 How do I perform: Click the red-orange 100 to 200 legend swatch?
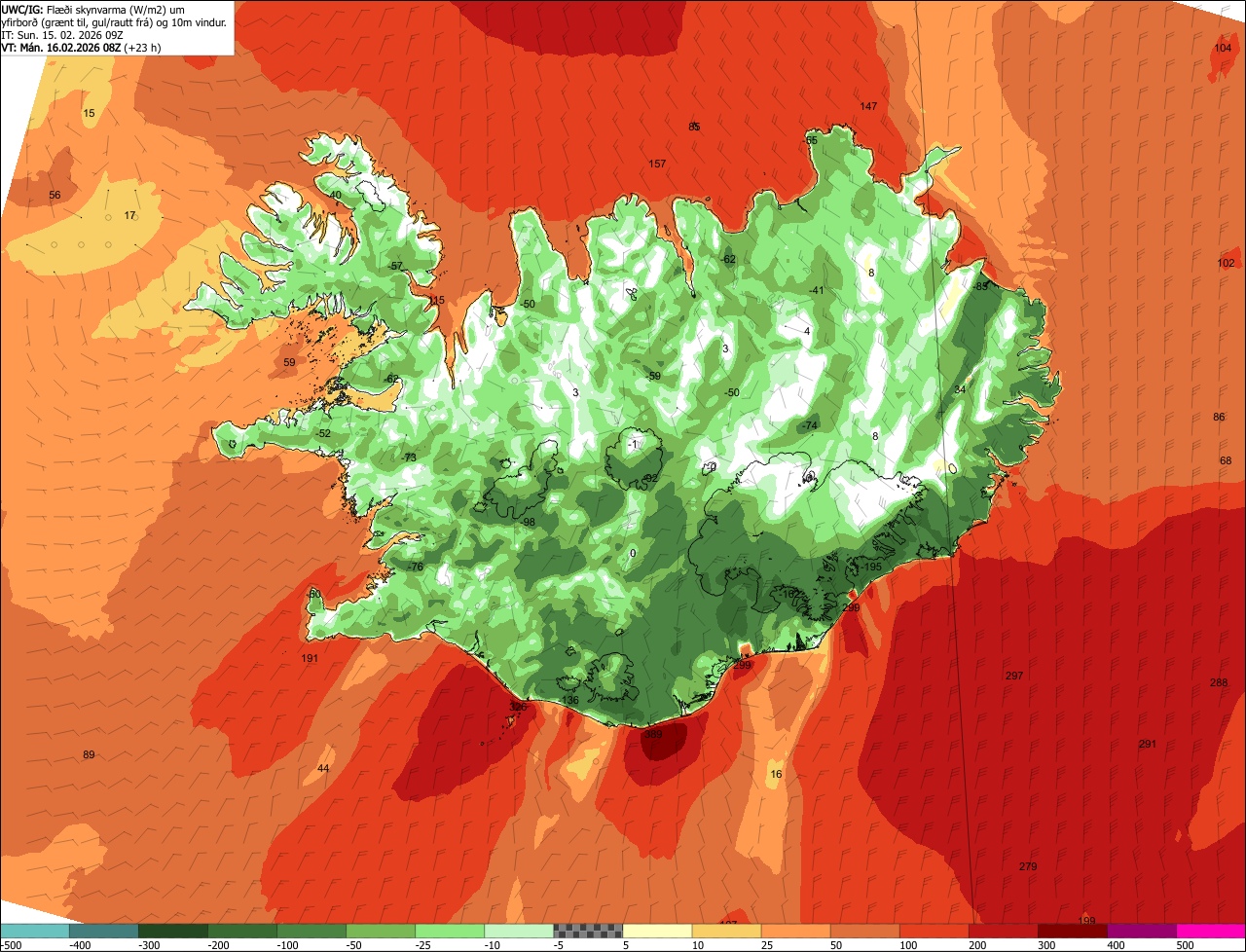click(x=934, y=931)
